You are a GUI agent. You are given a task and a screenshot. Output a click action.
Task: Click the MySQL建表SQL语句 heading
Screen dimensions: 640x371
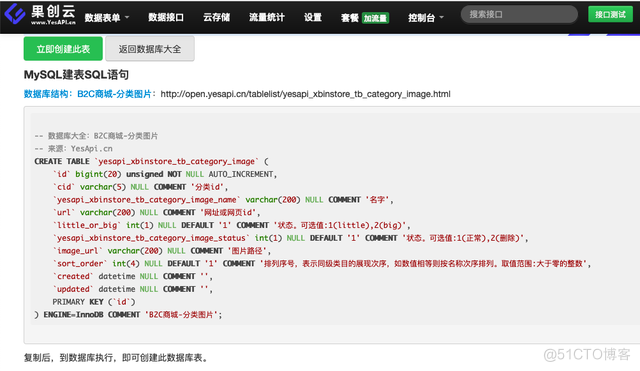click(x=76, y=75)
